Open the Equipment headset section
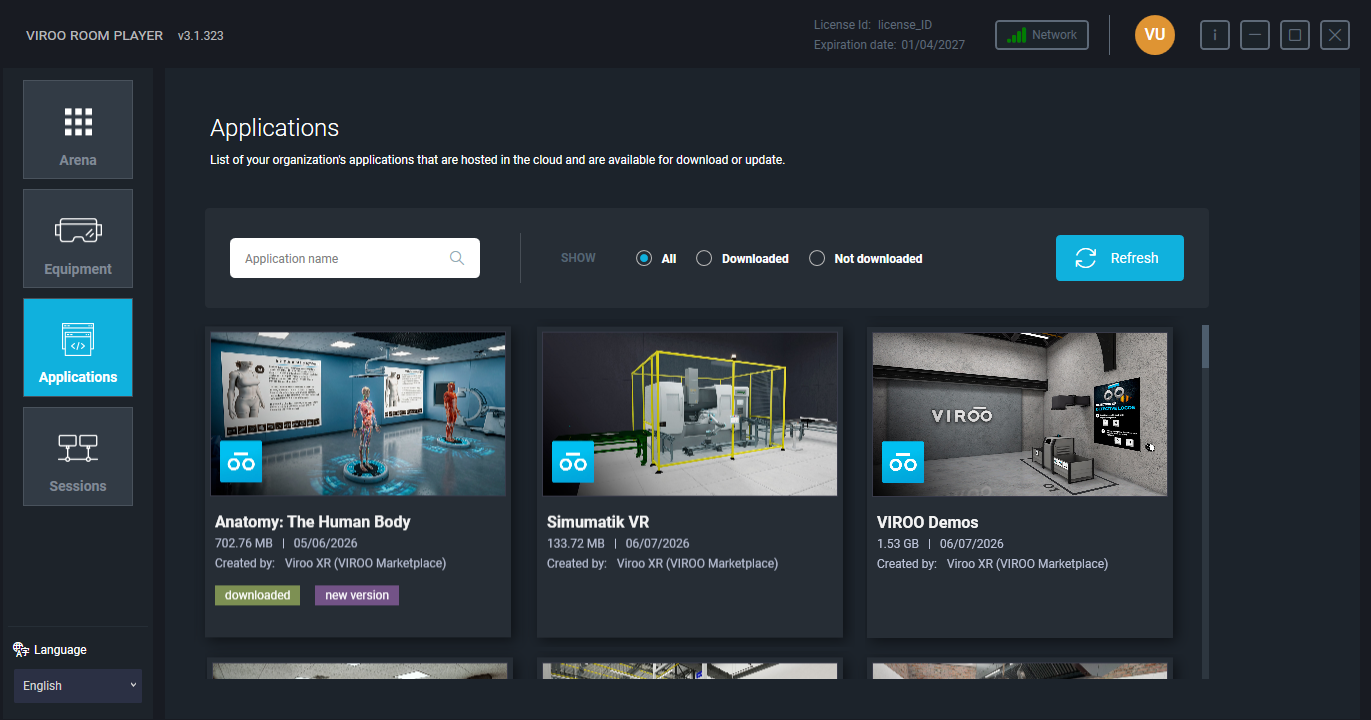The width and height of the screenshot is (1371, 720). [x=78, y=238]
